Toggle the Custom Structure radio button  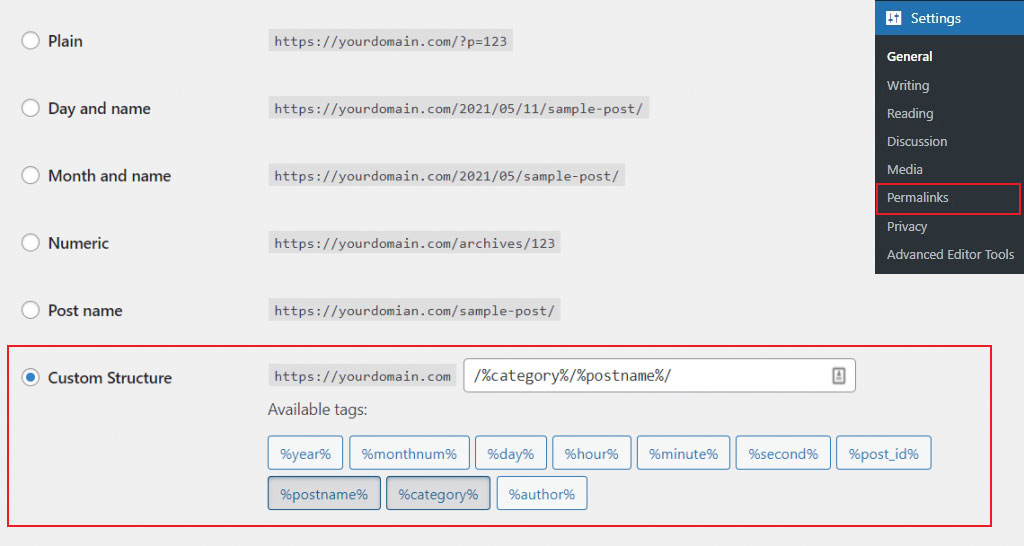[x=30, y=377]
